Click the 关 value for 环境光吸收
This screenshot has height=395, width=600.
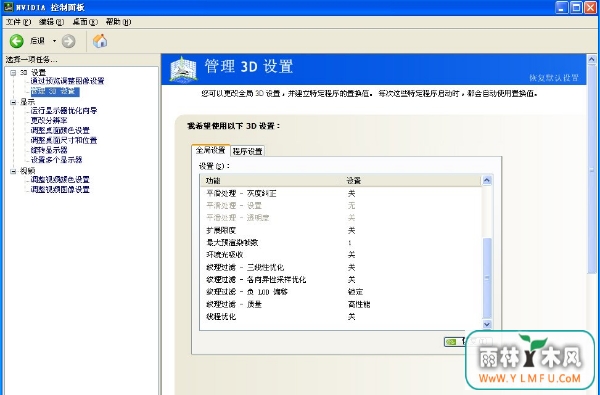point(351,255)
